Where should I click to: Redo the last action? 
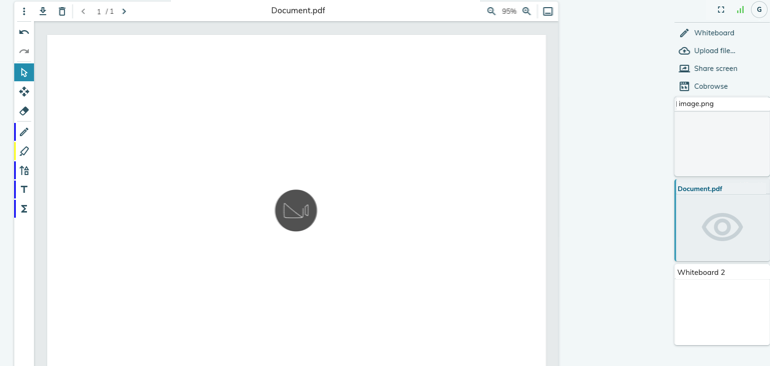[24, 51]
